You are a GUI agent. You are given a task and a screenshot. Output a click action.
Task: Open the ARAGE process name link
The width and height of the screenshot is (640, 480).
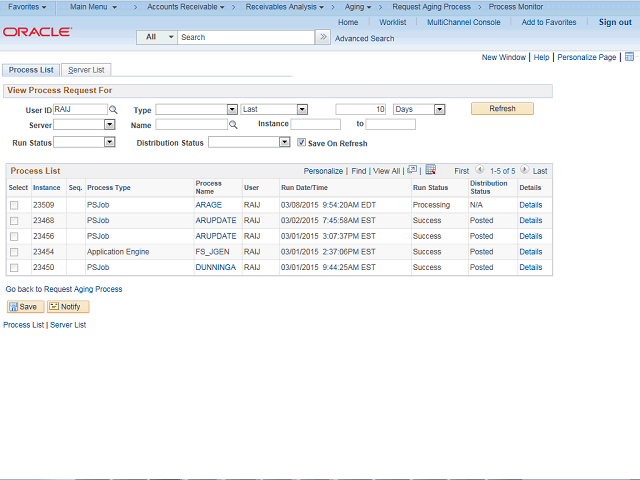click(x=208, y=205)
